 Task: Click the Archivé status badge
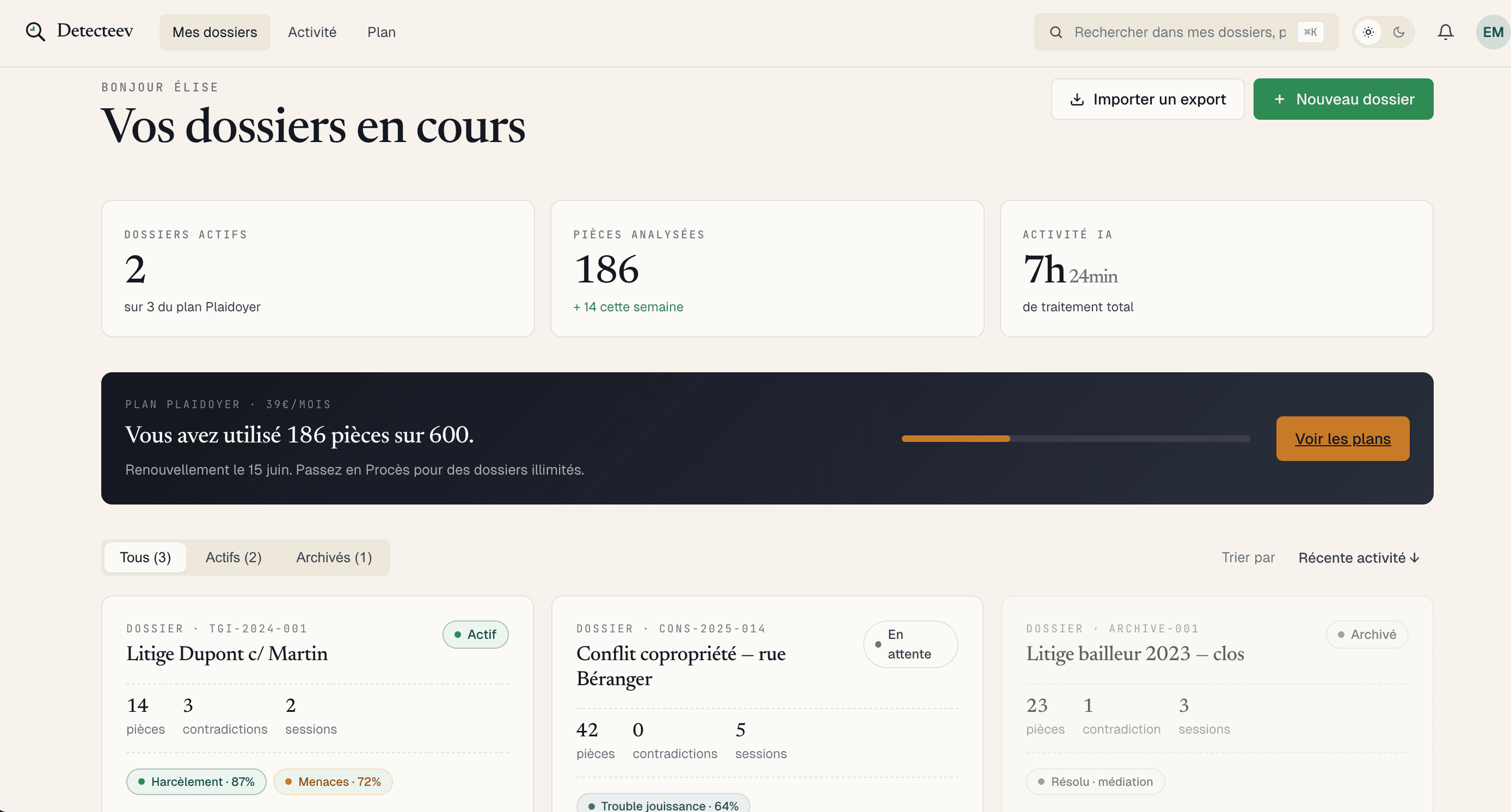pos(1367,635)
